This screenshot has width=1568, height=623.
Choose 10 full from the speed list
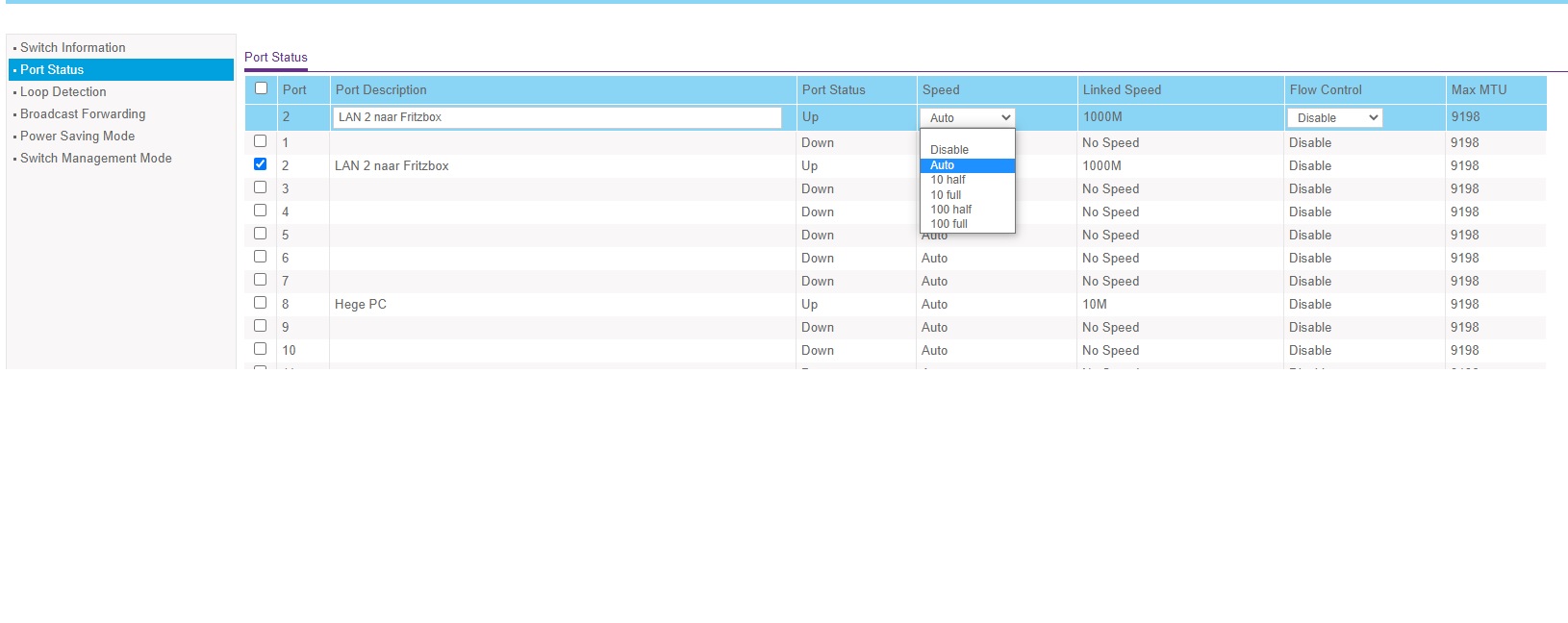[x=946, y=194]
